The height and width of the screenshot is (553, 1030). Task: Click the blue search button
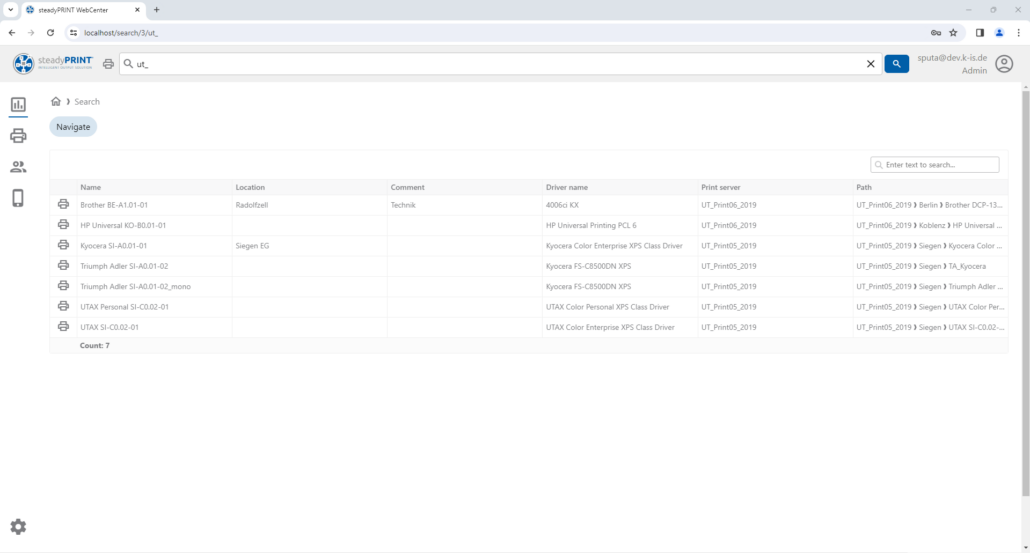(x=897, y=64)
